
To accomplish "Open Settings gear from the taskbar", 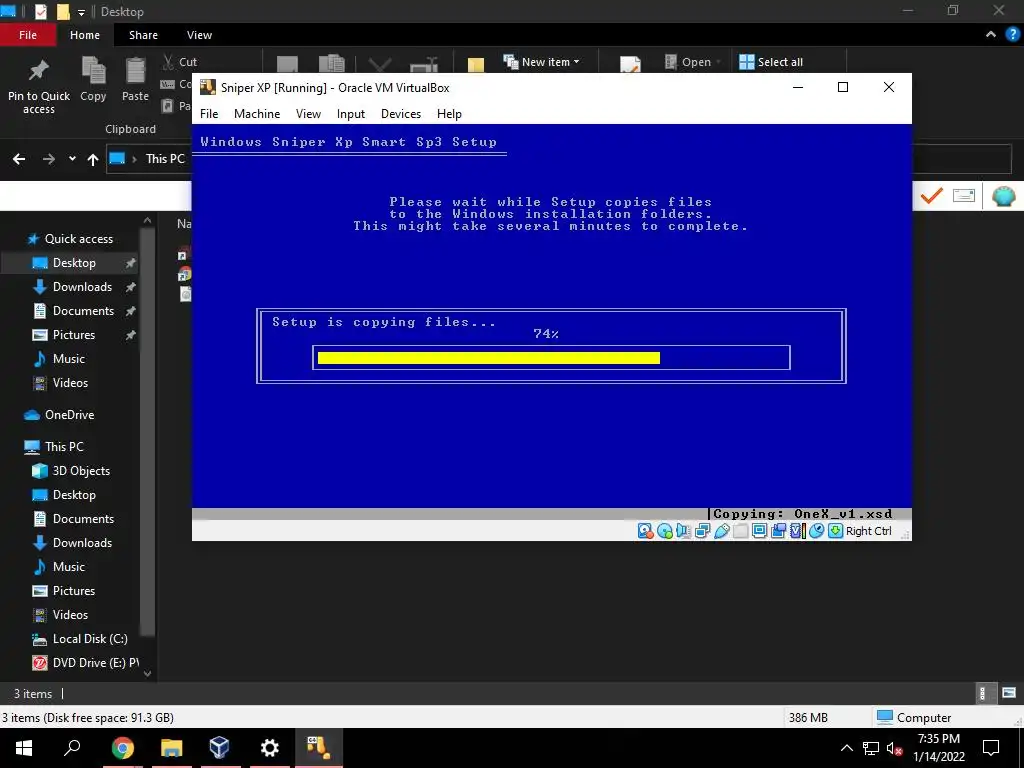I will point(269,748).
